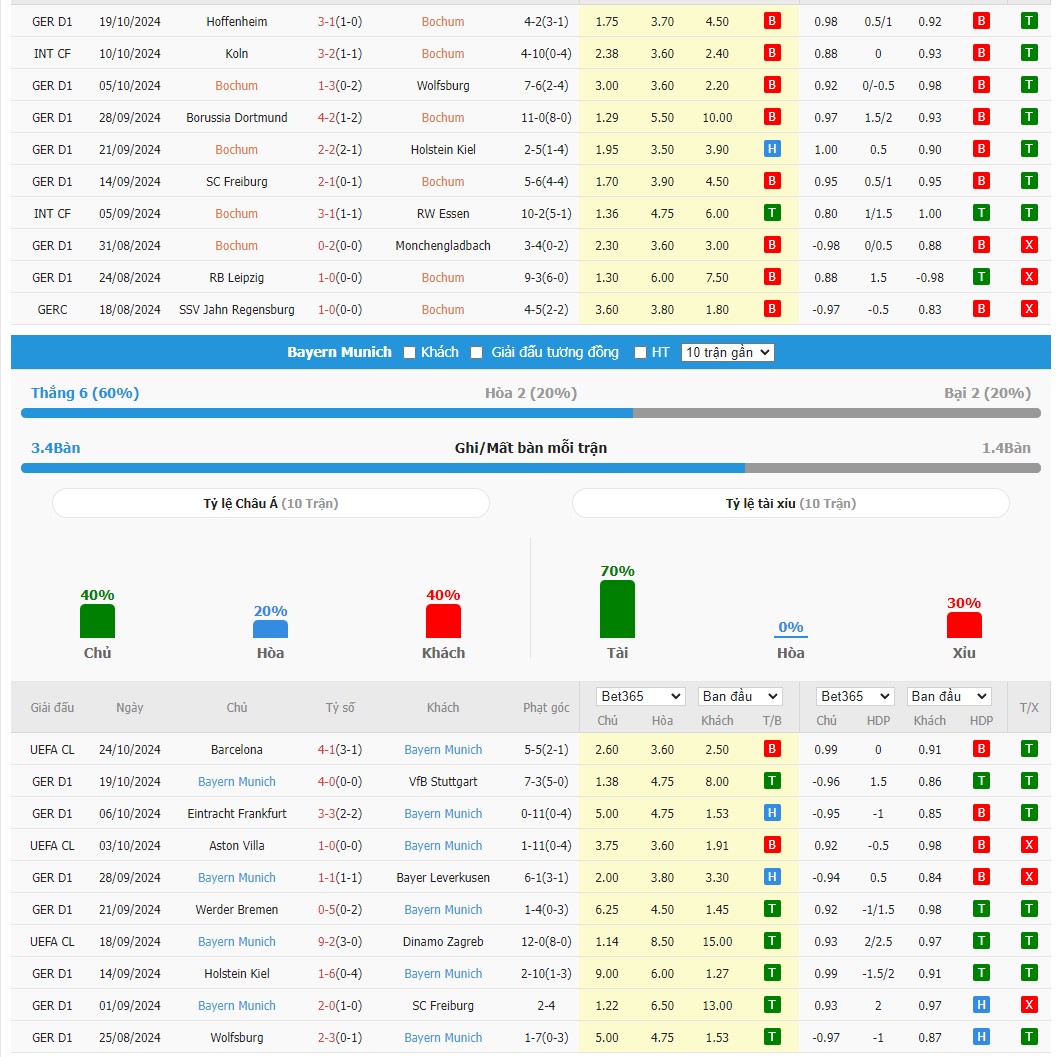Screen dimensions: 1061x1057
Task: Click red X icon in SSV Jahn Regensburg row
Action: [1029, 309]
